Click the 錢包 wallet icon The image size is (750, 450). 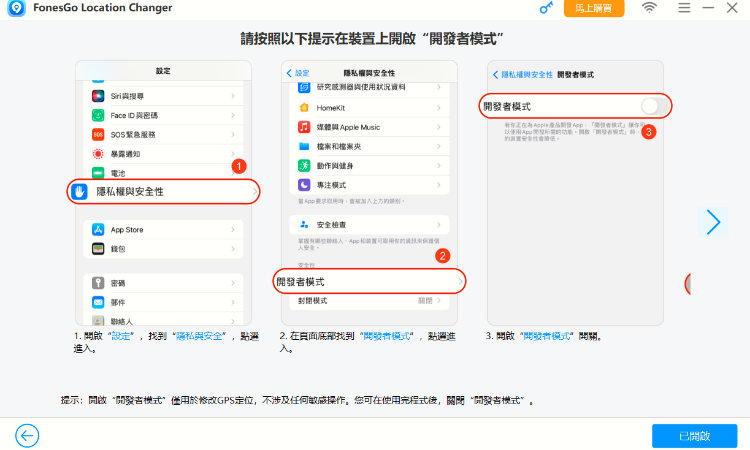click(98, 249)
